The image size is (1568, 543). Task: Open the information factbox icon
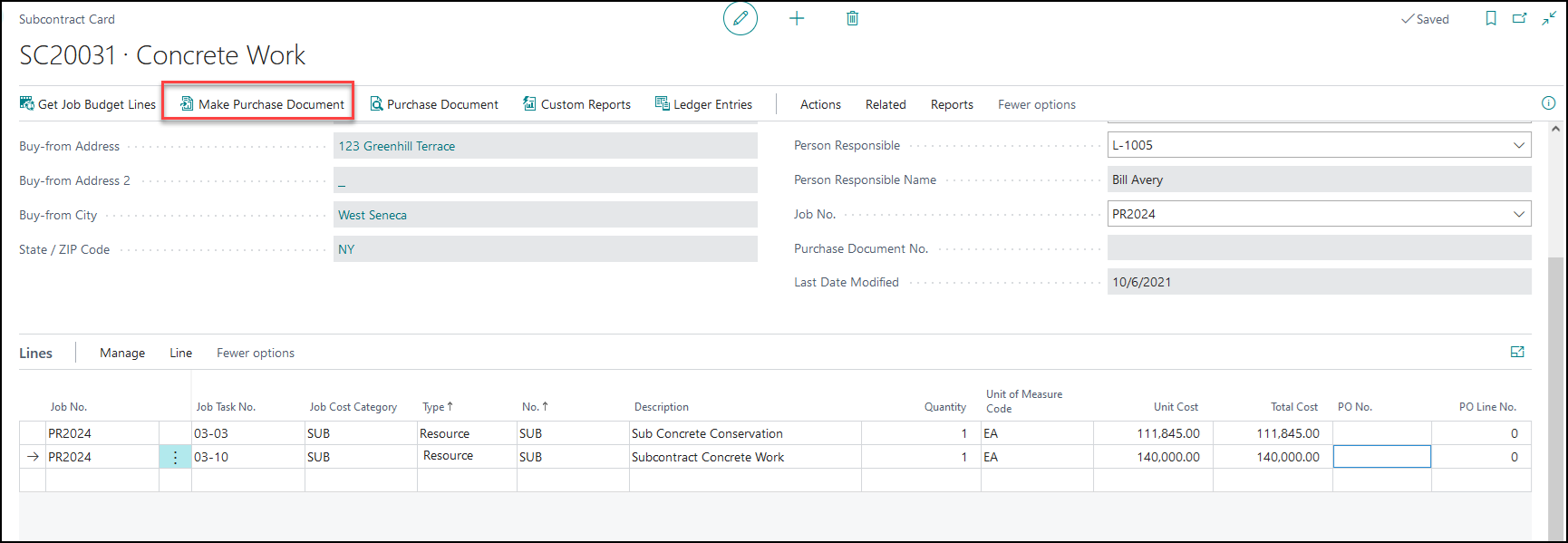coord(1548,103)
